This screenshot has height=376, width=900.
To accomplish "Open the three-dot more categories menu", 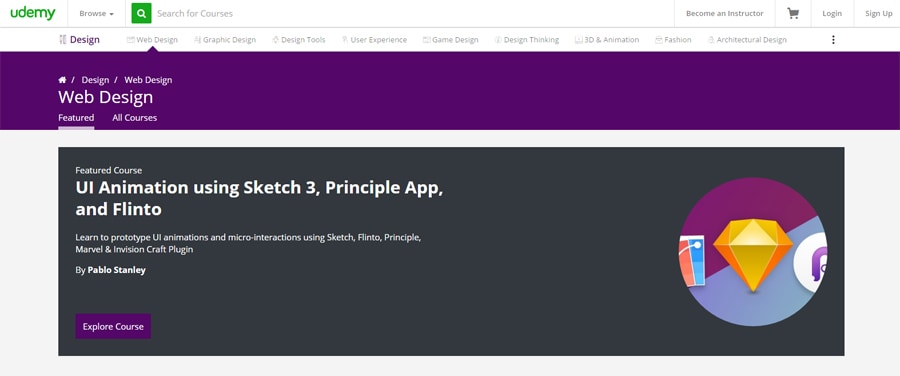I will click(833, 40).
